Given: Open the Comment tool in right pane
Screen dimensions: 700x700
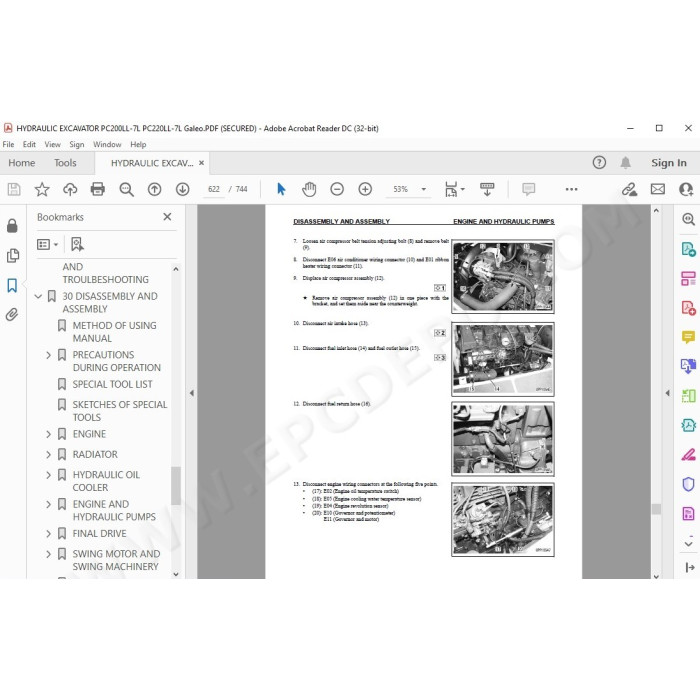Looking at the screenshot, I should pos(688,337).
